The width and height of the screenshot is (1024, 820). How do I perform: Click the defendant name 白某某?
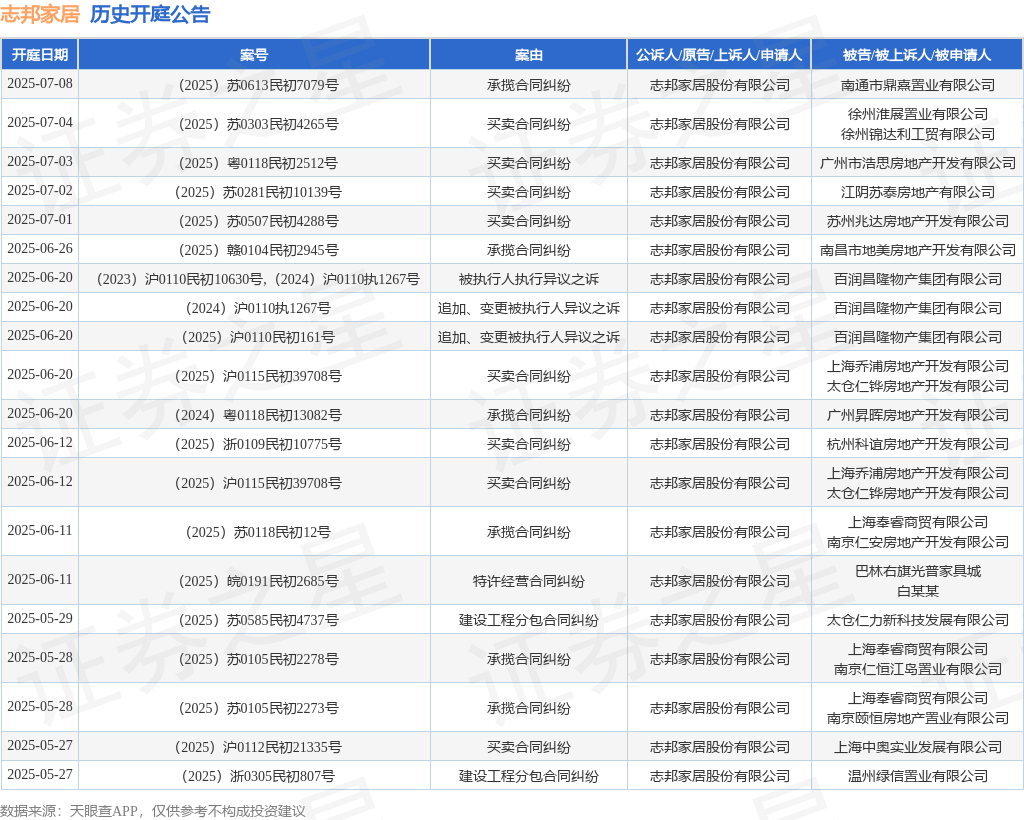coord(918,591)
